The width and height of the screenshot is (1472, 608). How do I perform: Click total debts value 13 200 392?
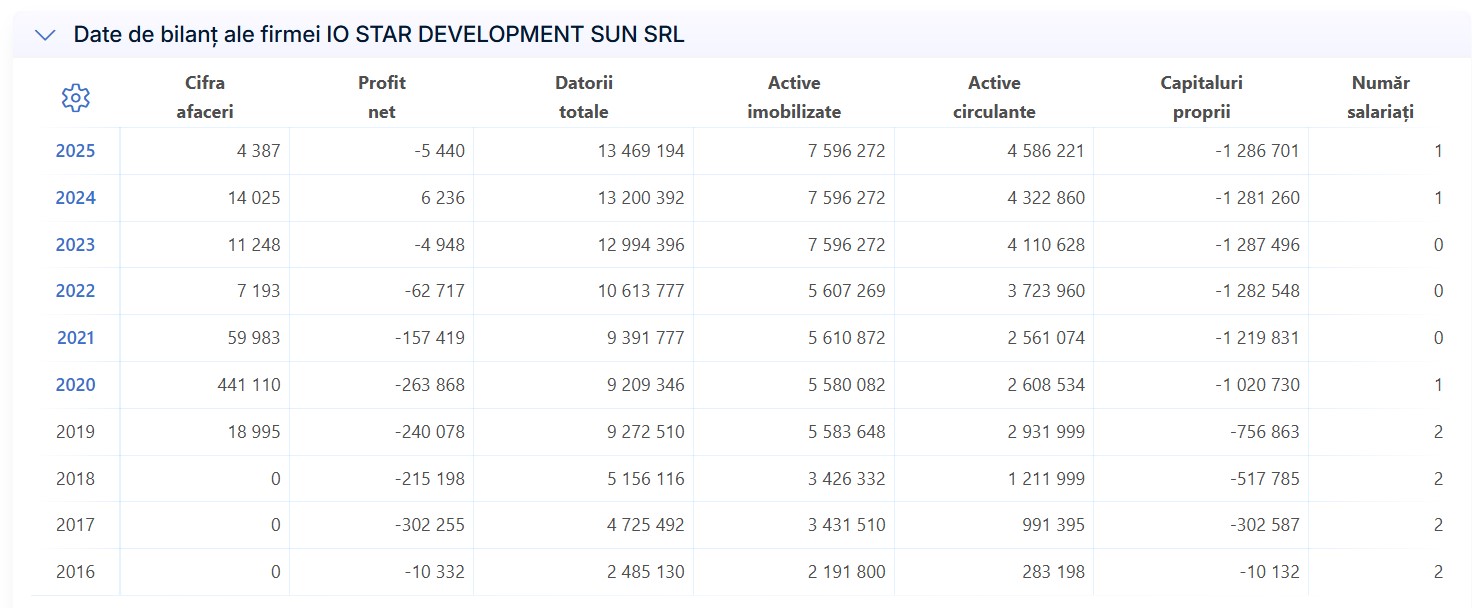tap(641, 198)
